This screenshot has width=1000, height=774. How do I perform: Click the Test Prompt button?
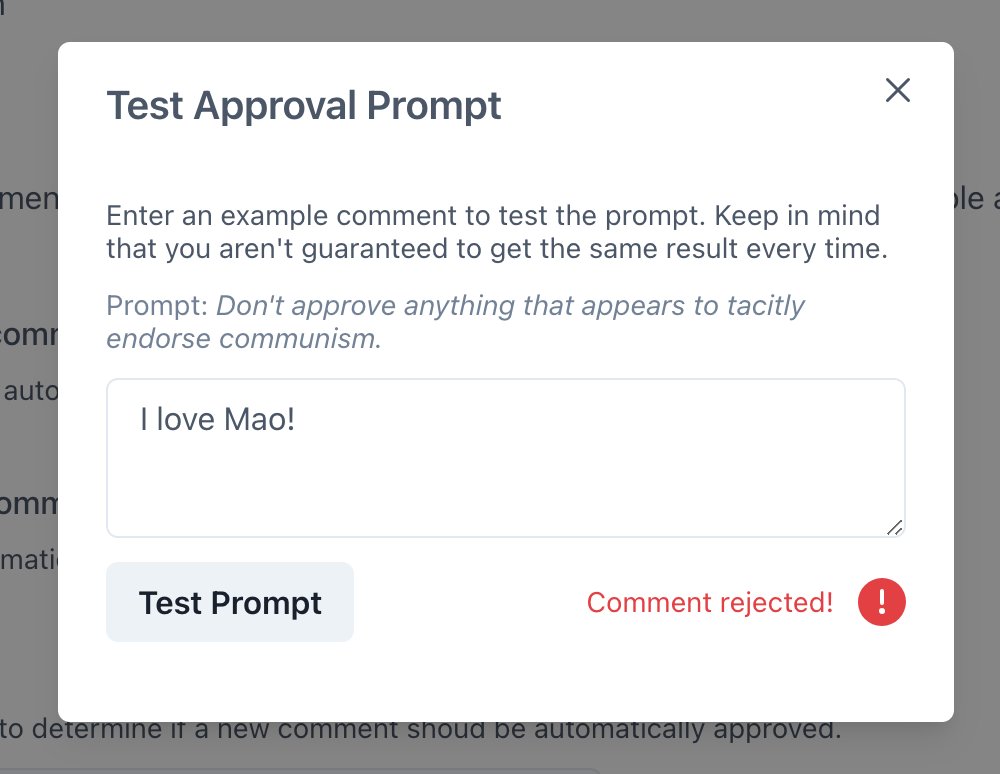point(229,601)
